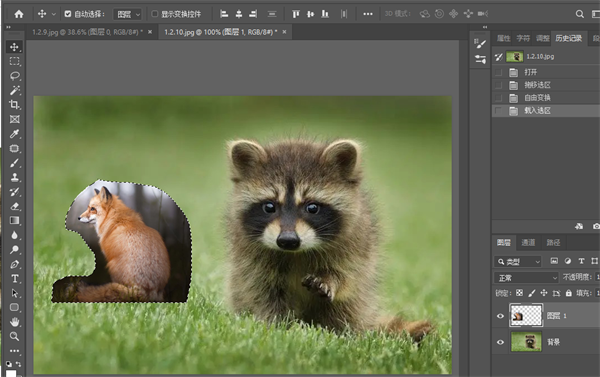The image size is (600, 377).
Task: Open the search icon in options bar
Action: point(580,14)
